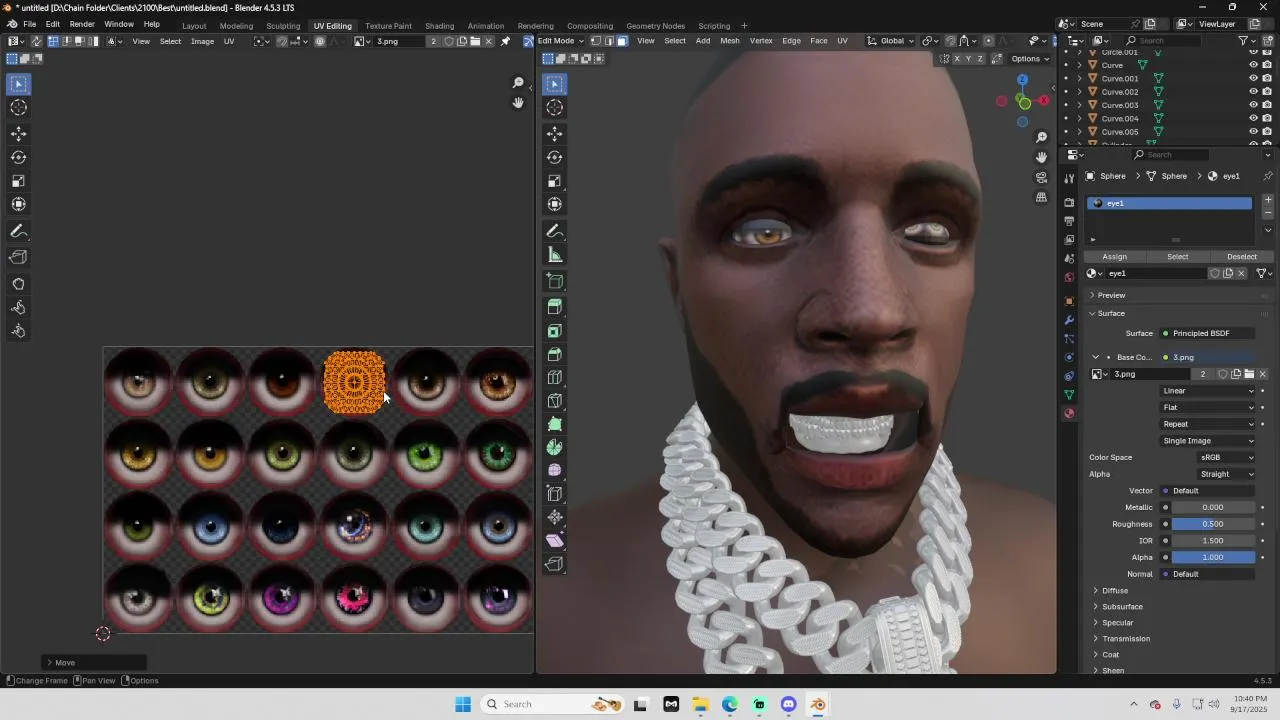This screenshot has width=1280, height=720.
Task: Open the Modifiers wrench properties tab
Action: [1069, 320]
